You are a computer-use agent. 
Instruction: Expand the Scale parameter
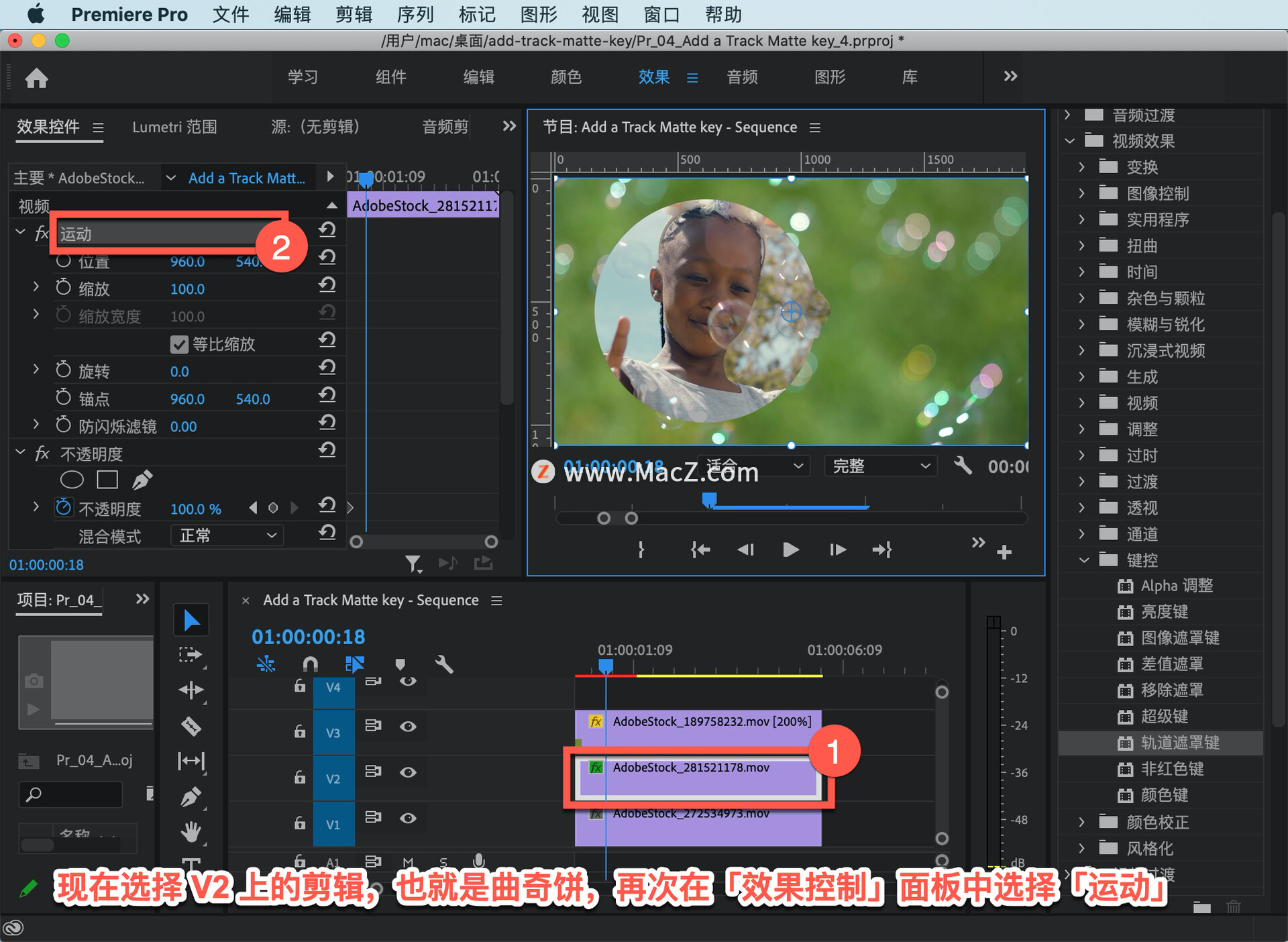click(x=36, y=287)
